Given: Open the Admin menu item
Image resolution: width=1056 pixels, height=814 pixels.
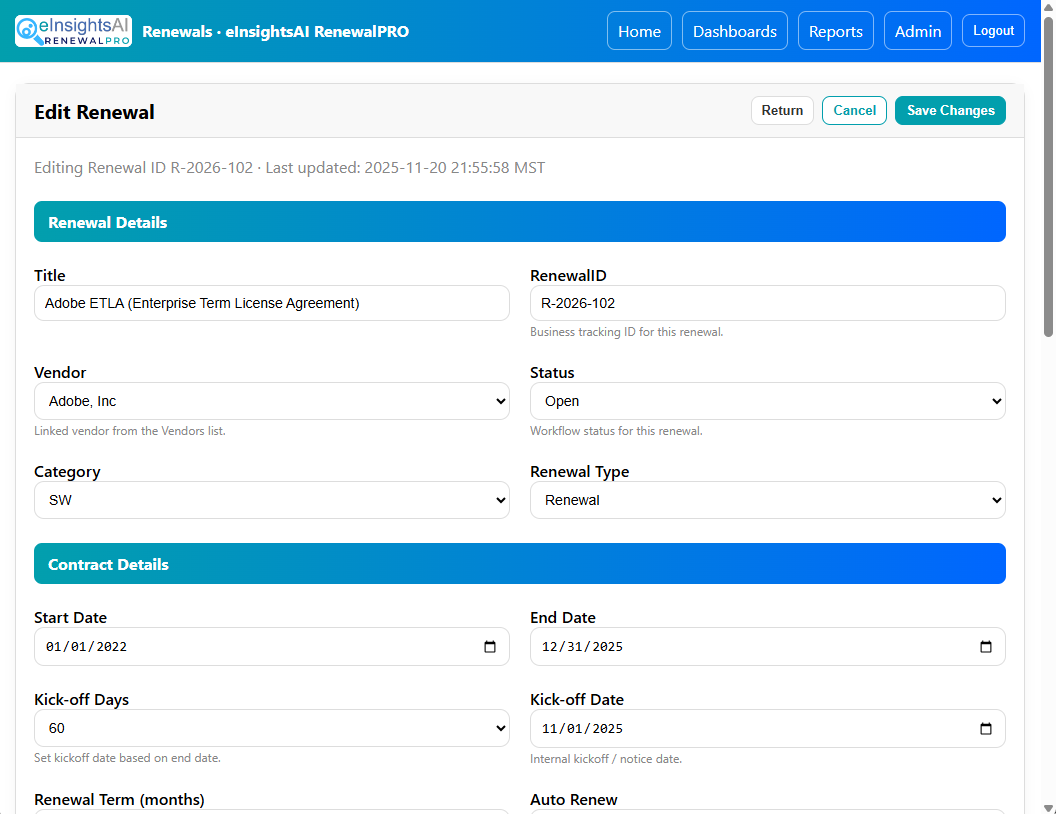Looking at the screenshot, I should 917,31.
